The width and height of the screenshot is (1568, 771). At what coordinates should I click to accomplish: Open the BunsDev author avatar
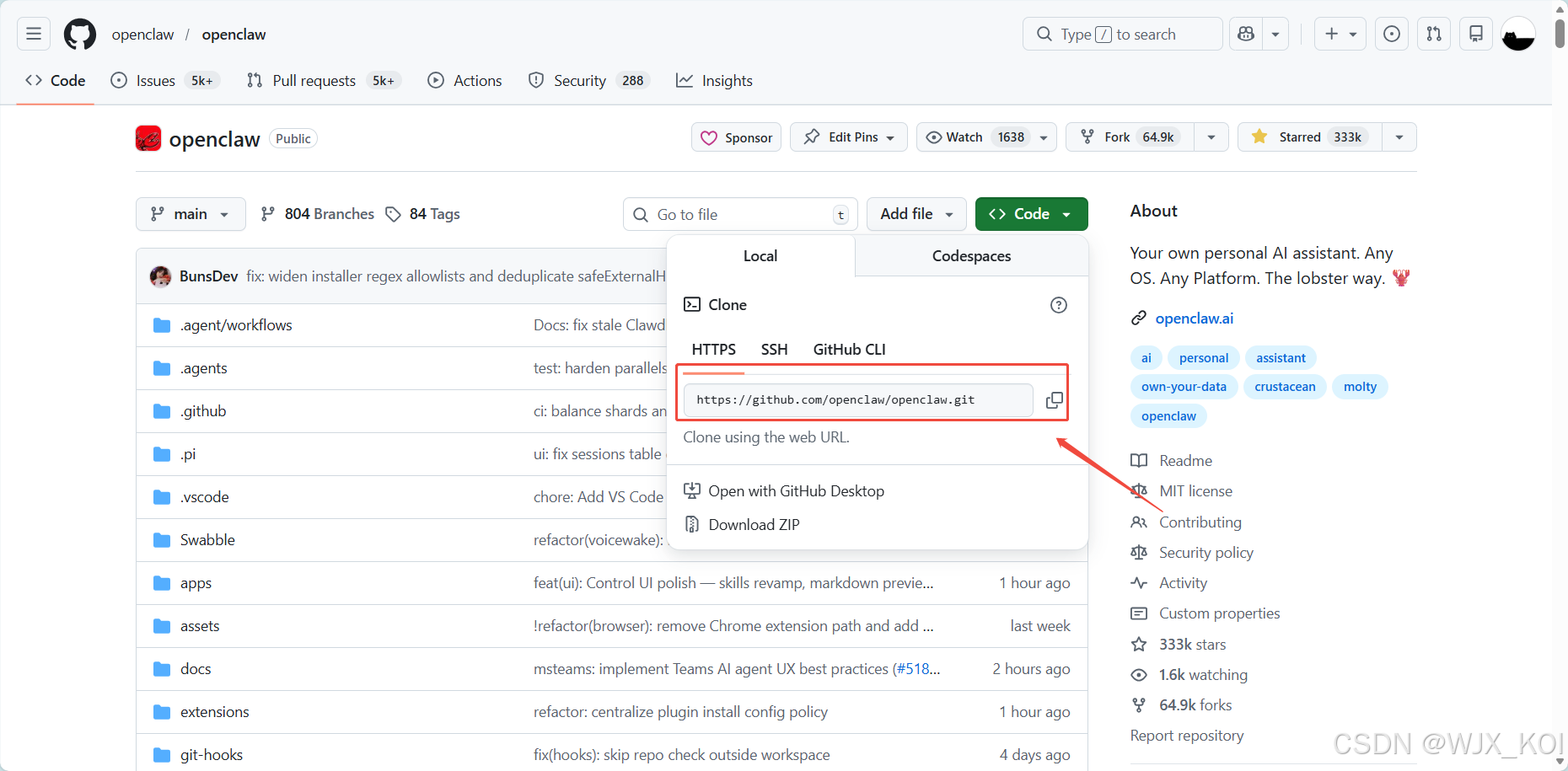160,276
